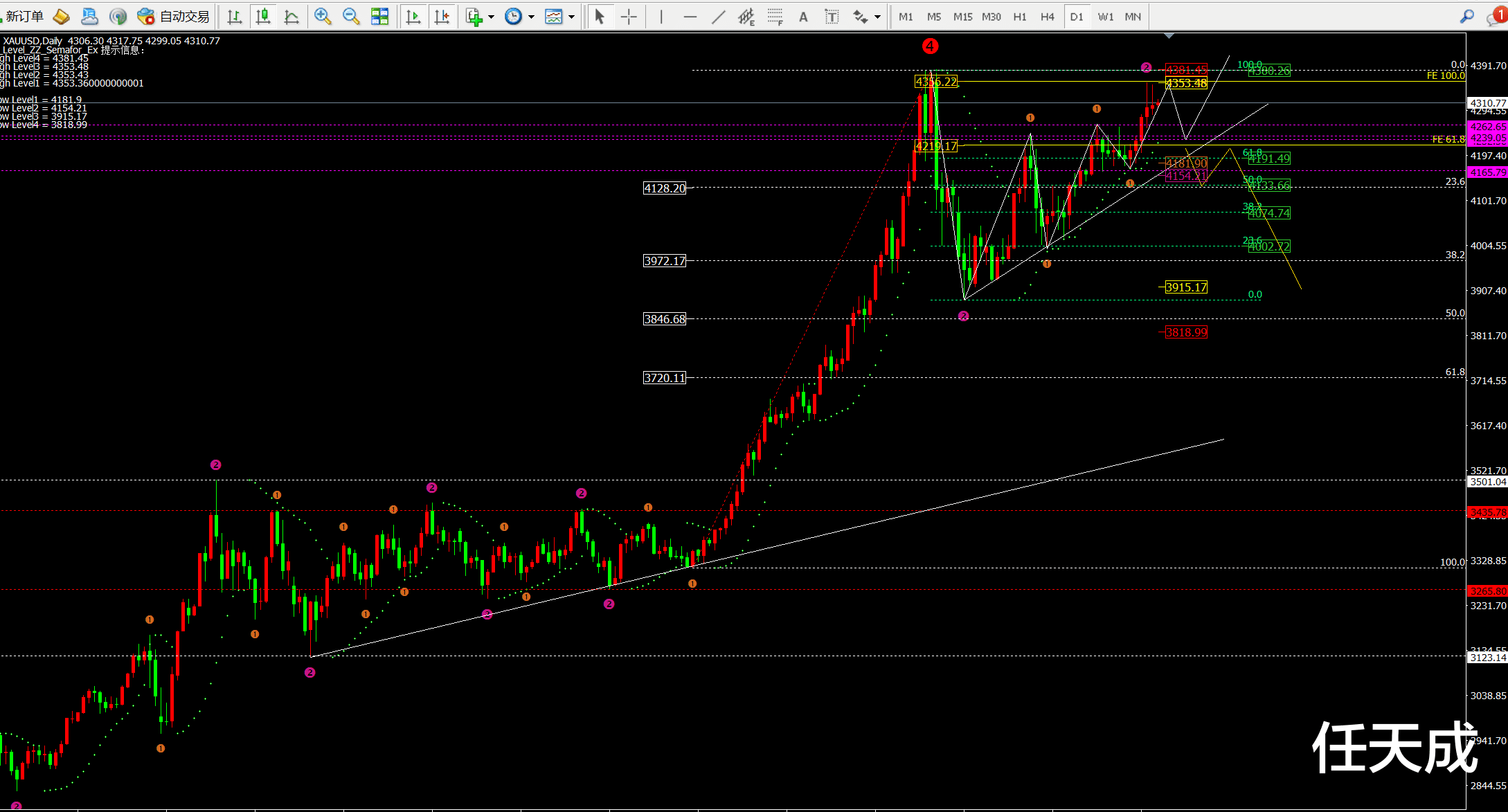
Task: Click the 新订单 (New Order) button
Action: 24,16
